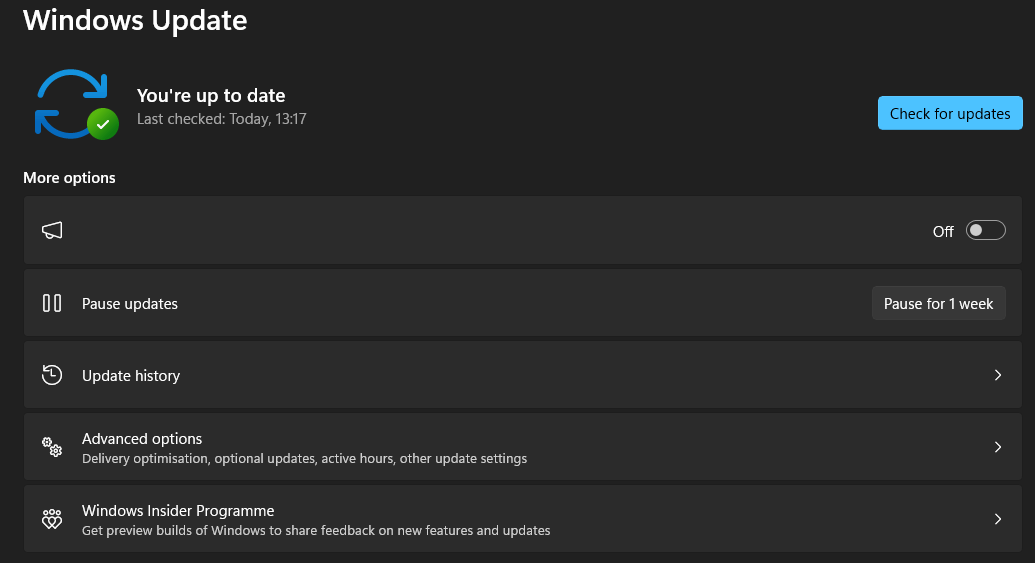Pause updates for 1 week
1035x563 pixels.
coord(939,303)
